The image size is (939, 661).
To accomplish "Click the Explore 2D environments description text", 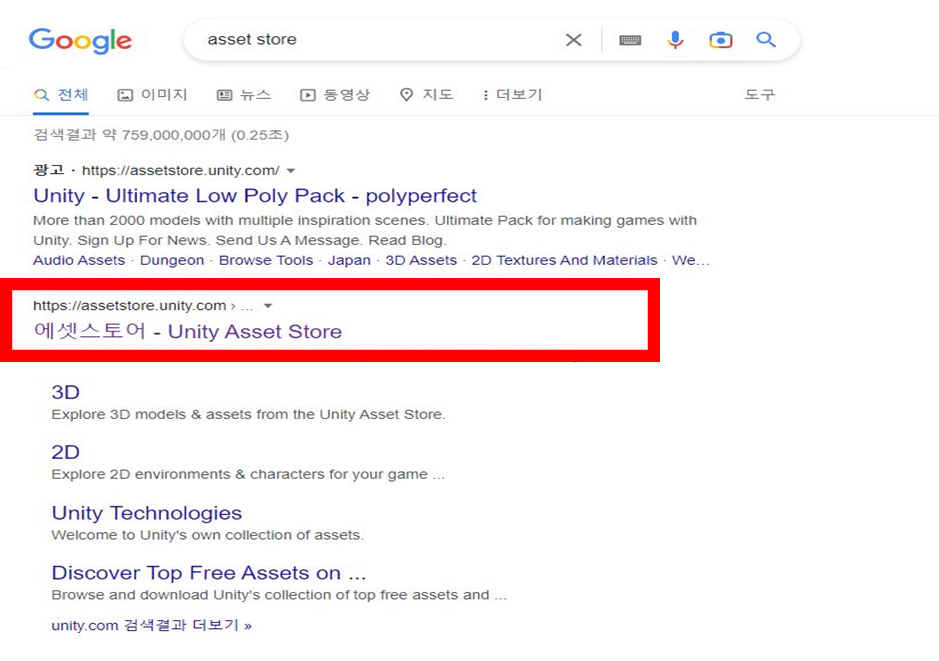I will [248, 474].
